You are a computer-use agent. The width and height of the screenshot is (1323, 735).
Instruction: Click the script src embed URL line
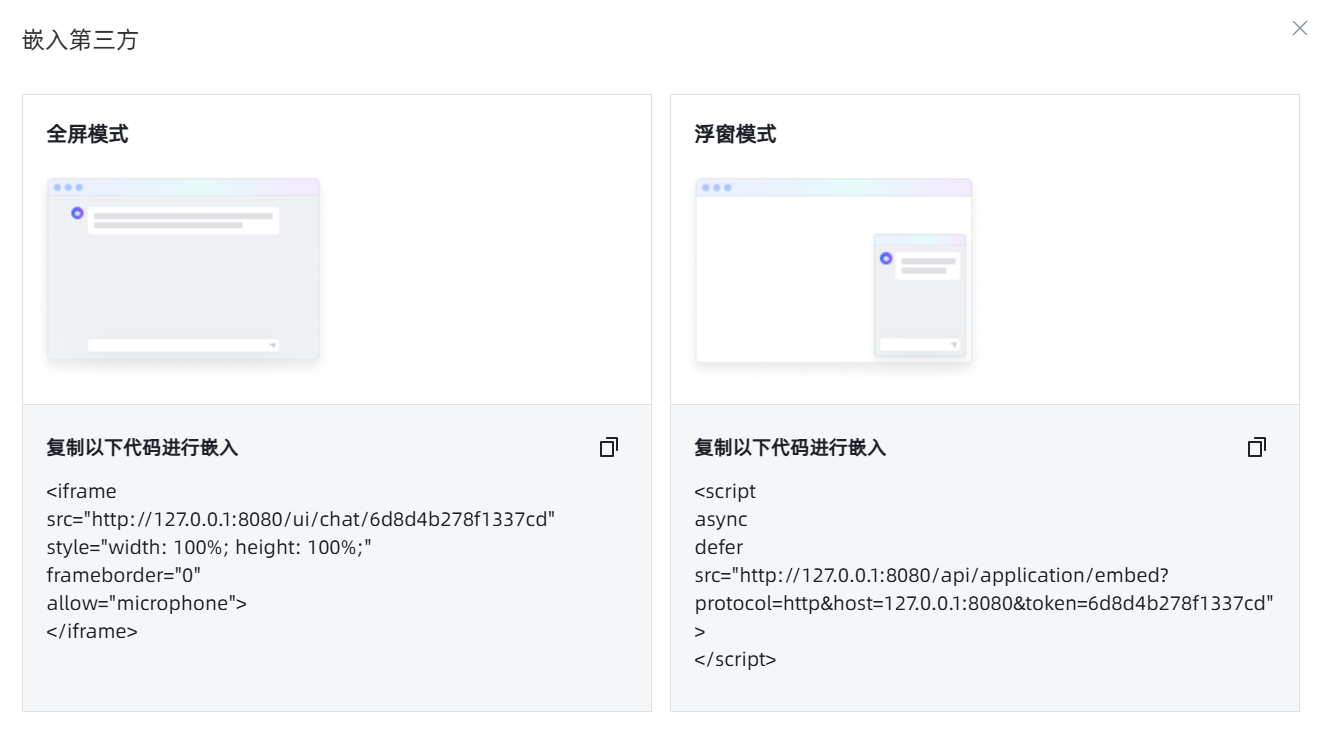click(932, 575)
